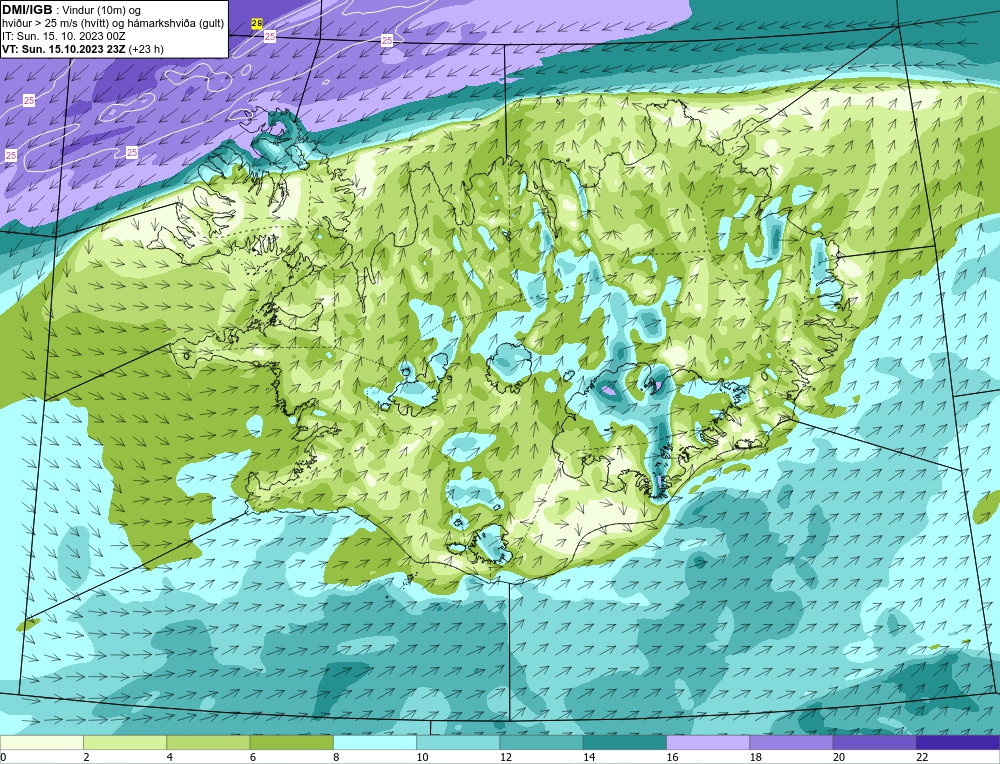Pick the olive green 6–8 m/s swatch
The image size is (1000, 764).
point(291,742)
